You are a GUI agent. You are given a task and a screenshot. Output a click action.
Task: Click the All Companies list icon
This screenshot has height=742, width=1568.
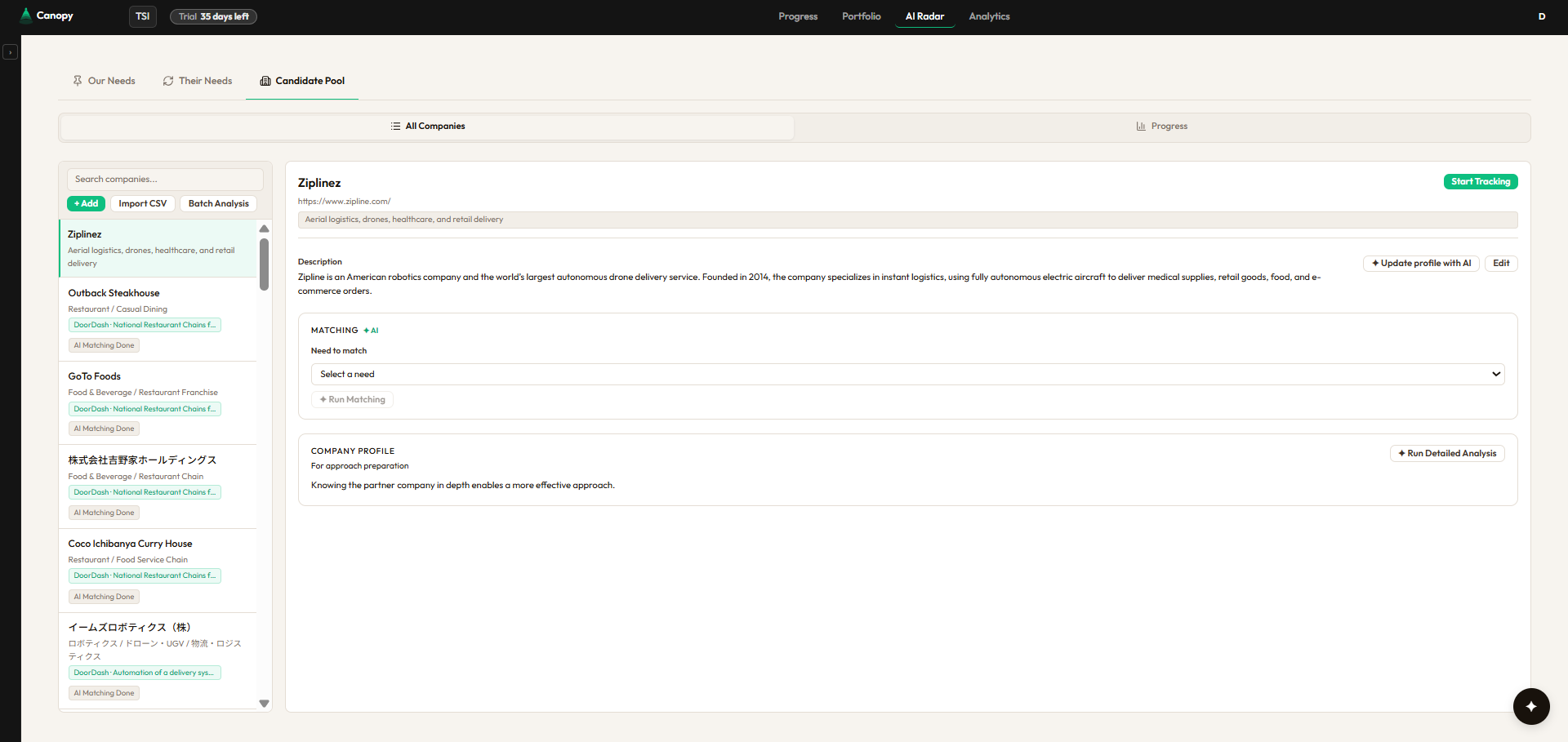point(395,127)
